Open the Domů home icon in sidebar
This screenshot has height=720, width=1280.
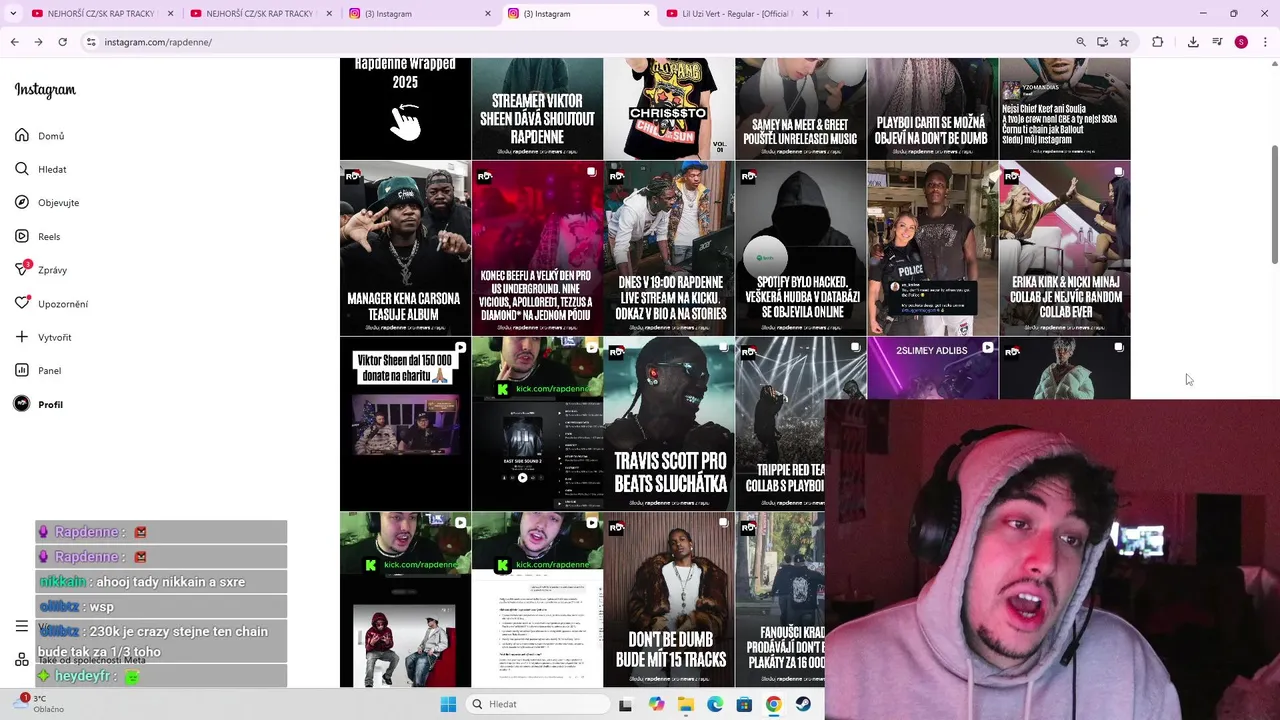coord(22,135)
